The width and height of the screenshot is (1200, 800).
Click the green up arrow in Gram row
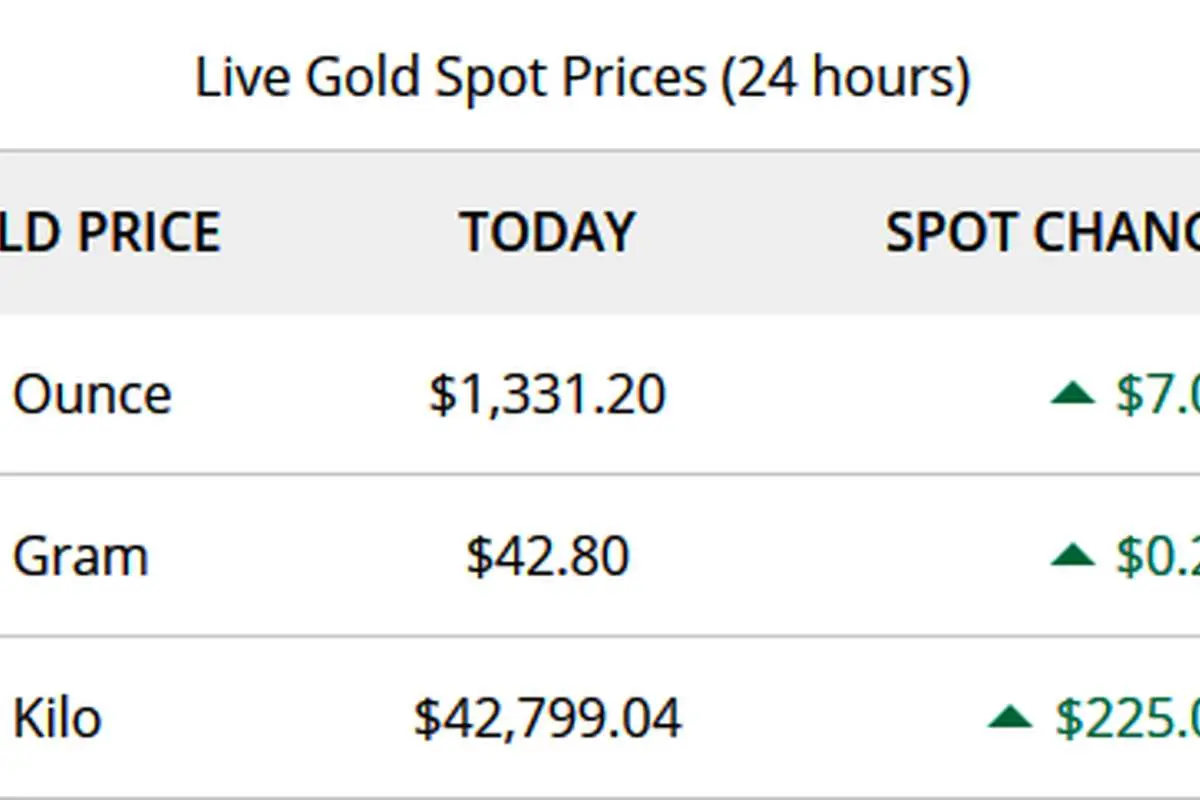1073,555
